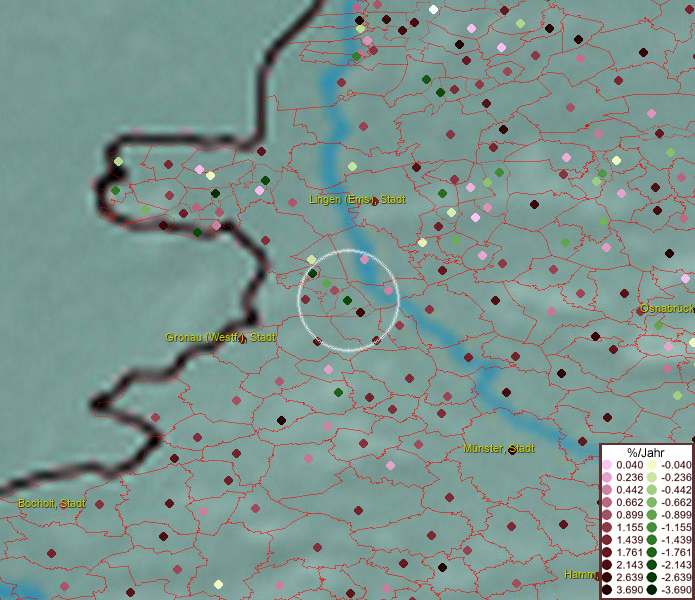This screenshot has height=600, width=695.
Task: Click the 3.690 darkest red legend swatch
Action: pyautogui.click(x=608, y=590)
